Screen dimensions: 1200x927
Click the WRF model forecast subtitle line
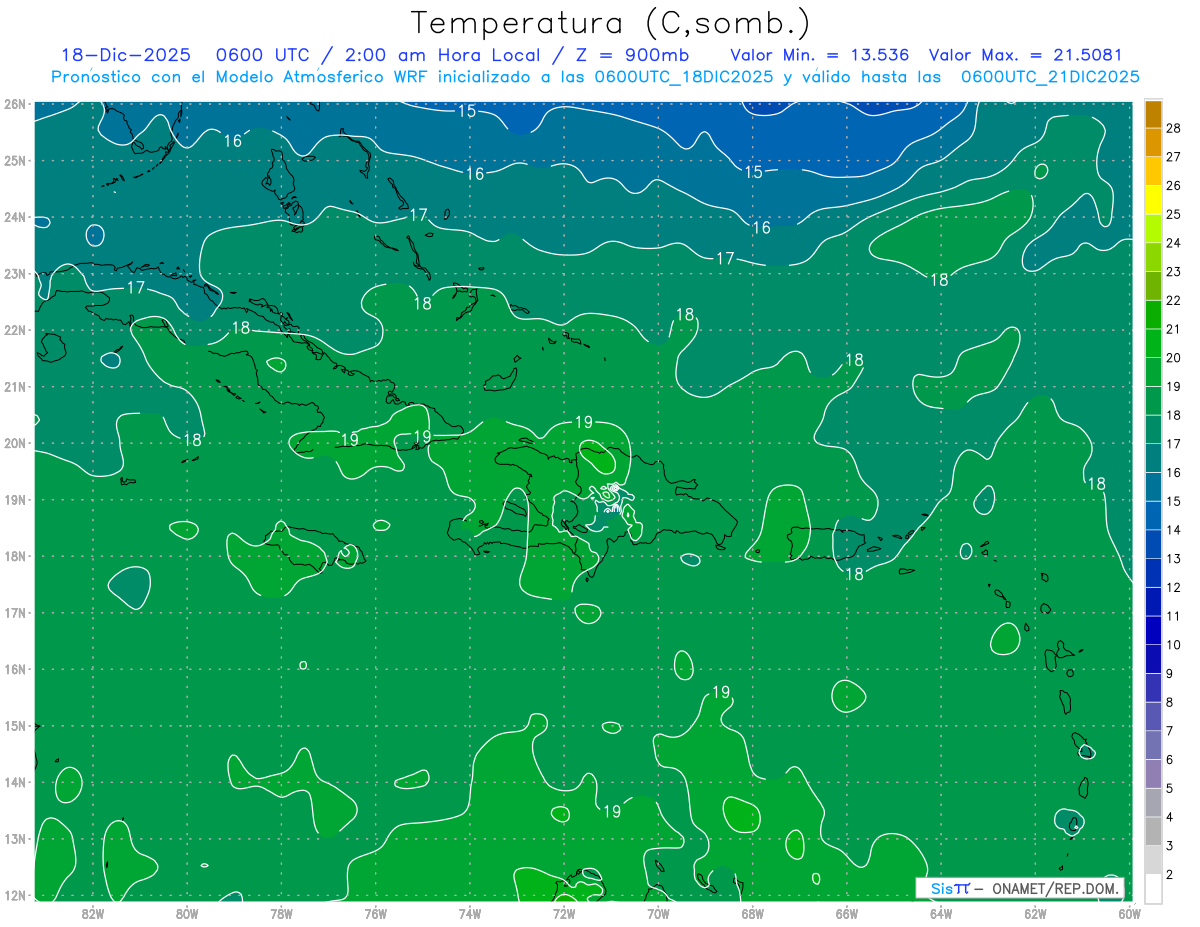(x=595, y=77)
